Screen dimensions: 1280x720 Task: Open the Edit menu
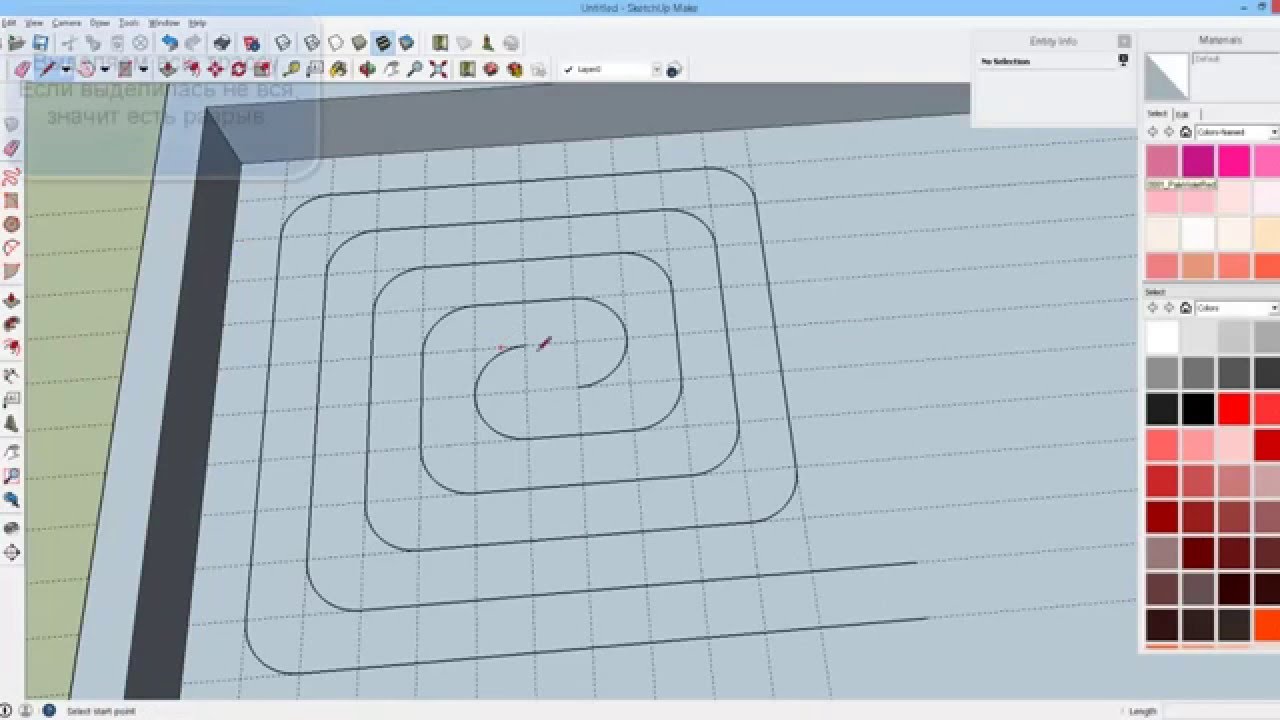[x=9, y=22]
